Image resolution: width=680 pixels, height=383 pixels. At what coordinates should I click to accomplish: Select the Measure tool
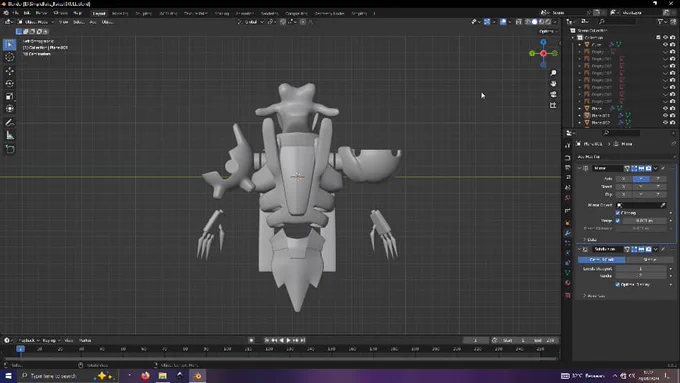pyautogui.click(x=10, y=136)
